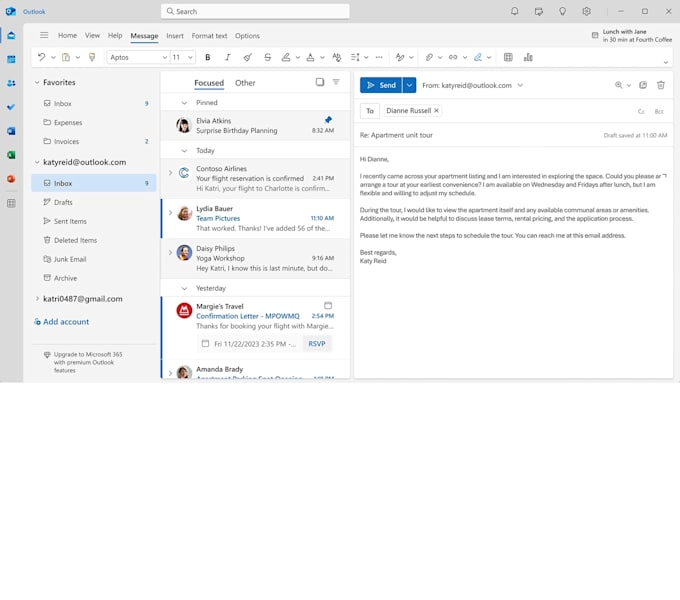
Task: Toggle the hamburger navigation pane icon
Action: coord(44,35)
